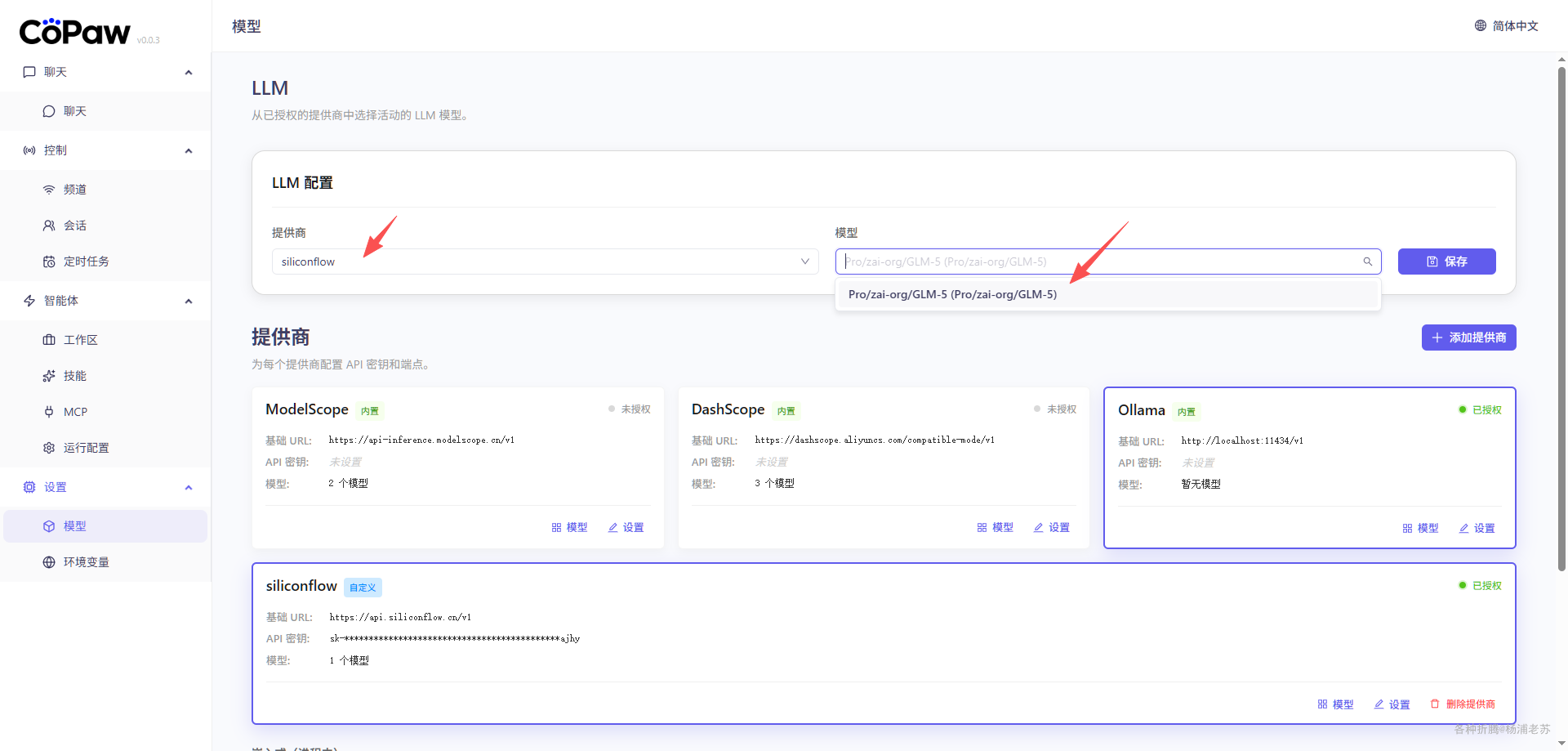Click the 技能 sparkle icon
Viewport: 1568px width, 751px height.
click(x=49, y=376)
